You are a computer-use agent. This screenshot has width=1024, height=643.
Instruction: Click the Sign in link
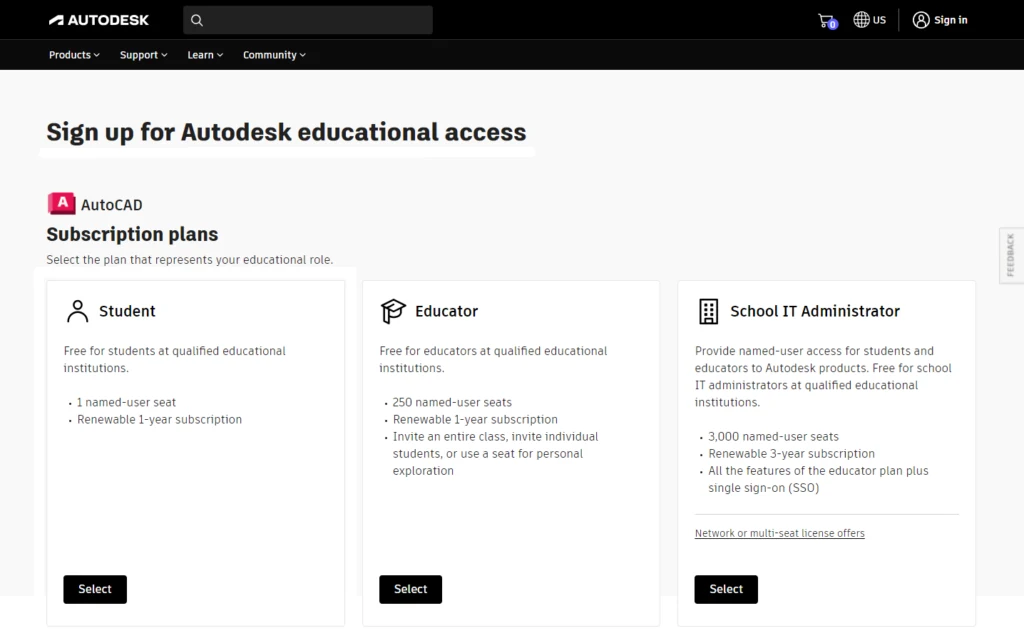[951, 20]
